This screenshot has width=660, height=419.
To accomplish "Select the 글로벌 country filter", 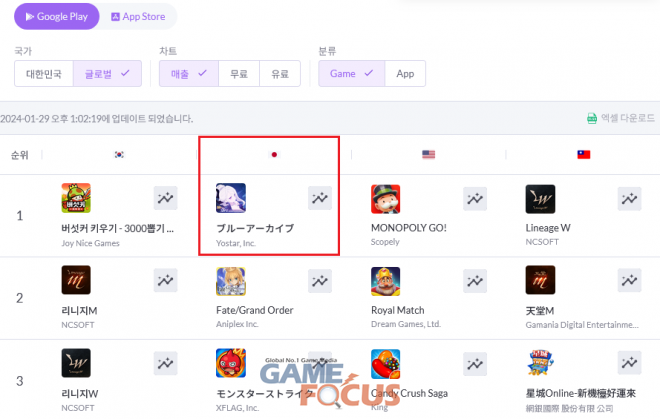I will point(107,74).
